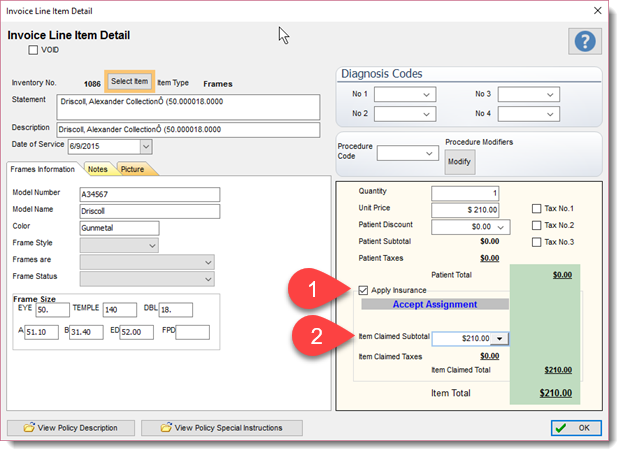Switch to the Notes tab
624x456 pixels.
(98, 169)
